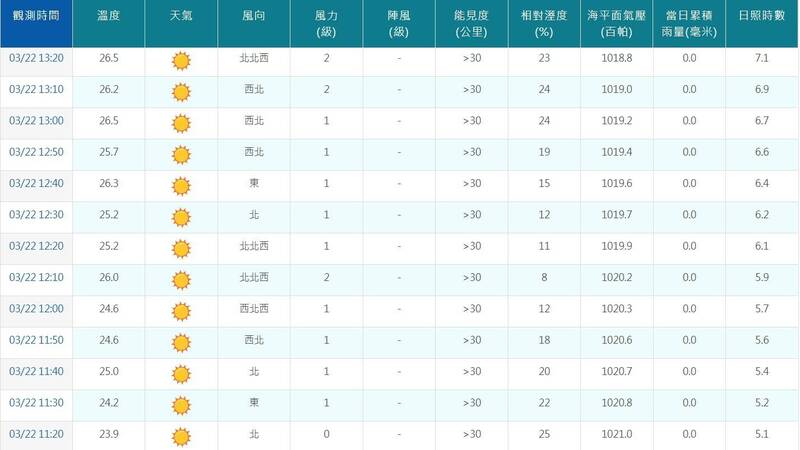The height and width of the screenshot is (450, 800).
Task: Click the 風力(級) column header
Action: pyautogui.click(x=327, y=23)
